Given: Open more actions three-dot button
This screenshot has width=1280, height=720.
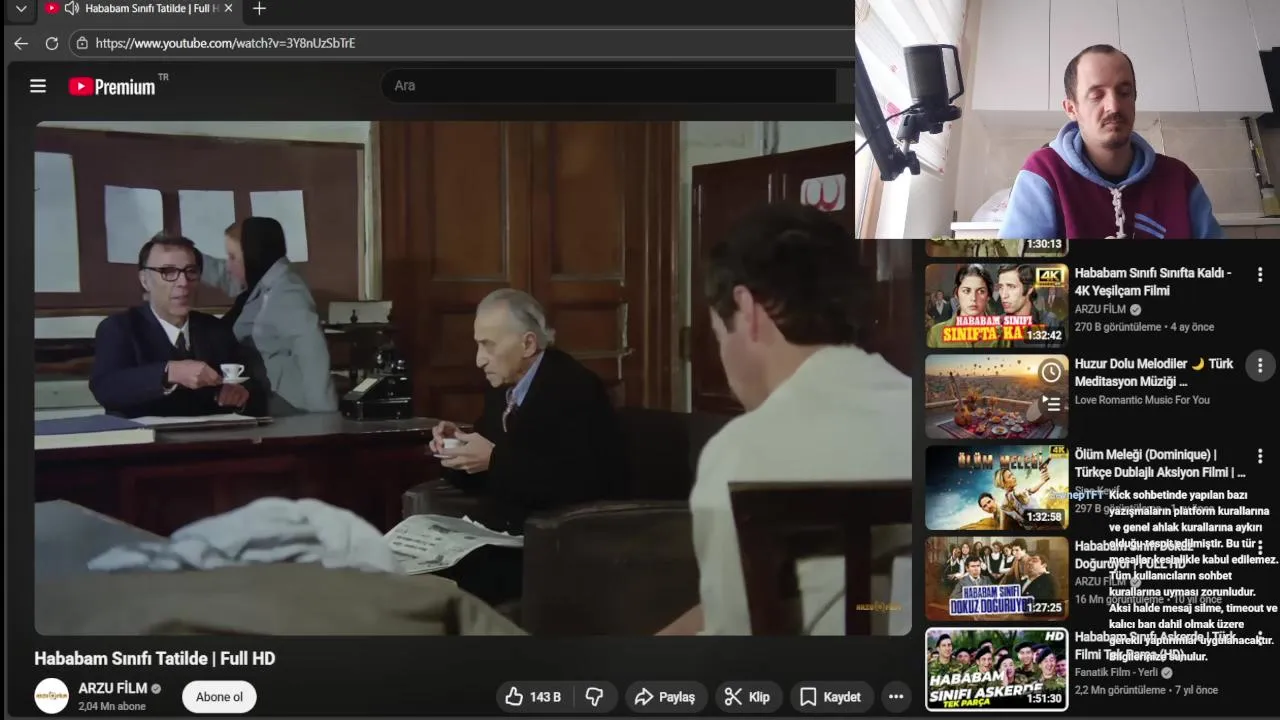Looking at the screenshot, I should coord(896,697).
